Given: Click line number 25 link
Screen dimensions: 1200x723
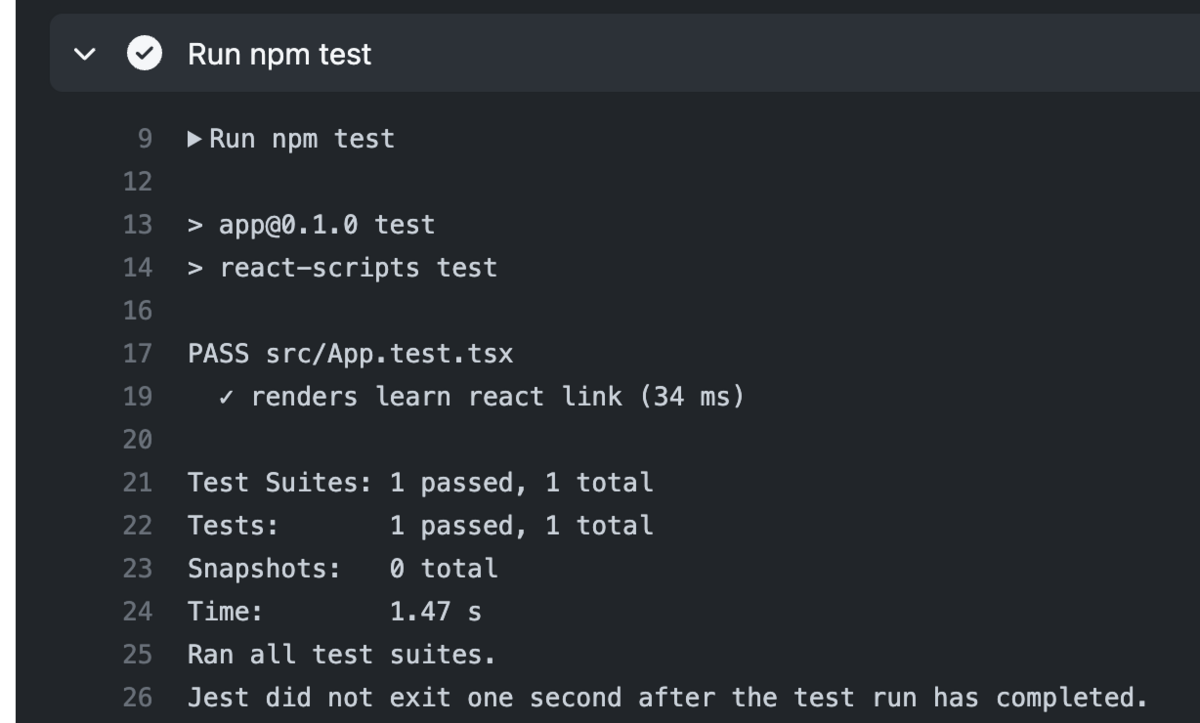Looking at the screenshot, I should click(137, 655).
